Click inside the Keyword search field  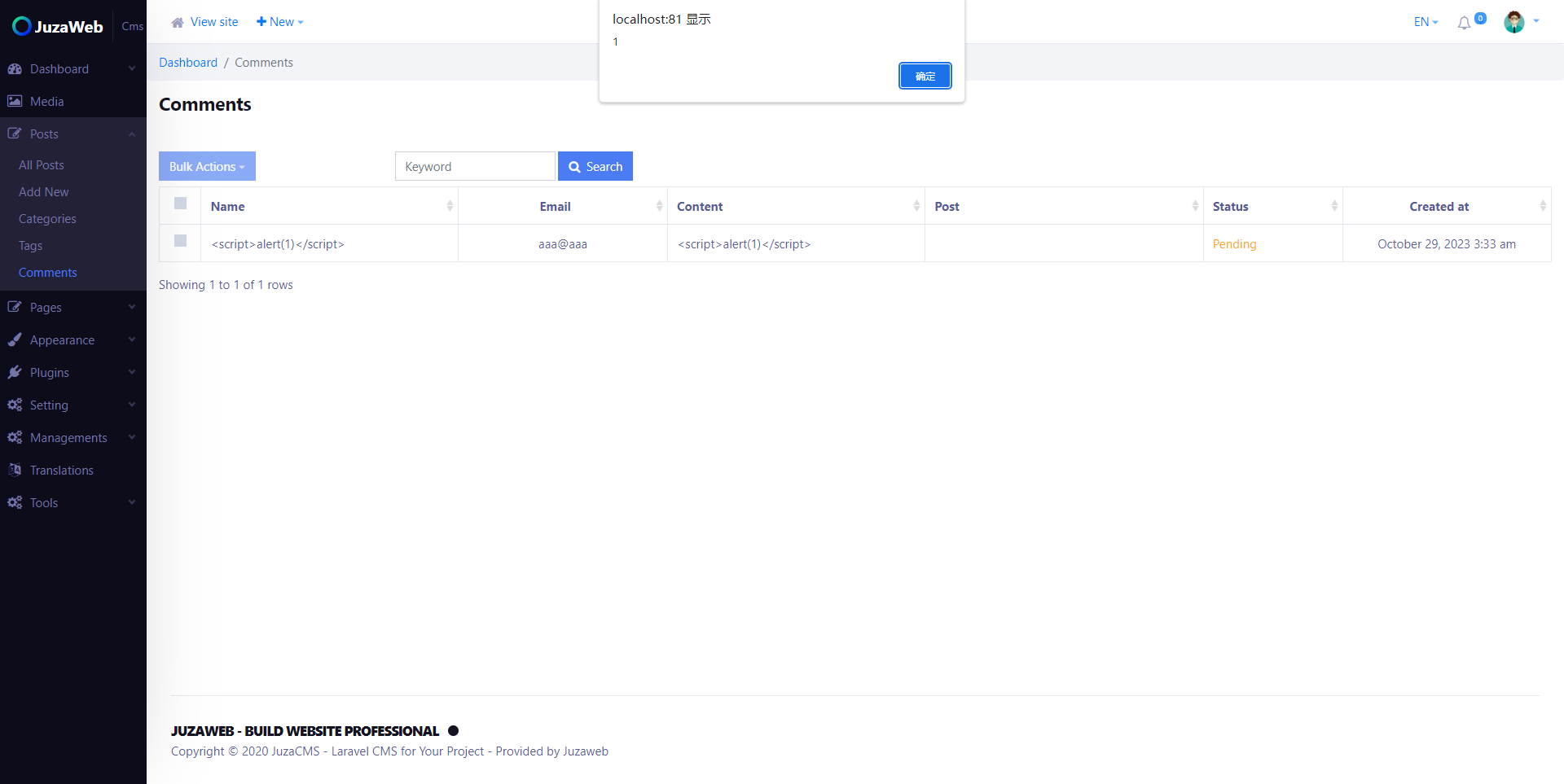(x=475, y=166)
